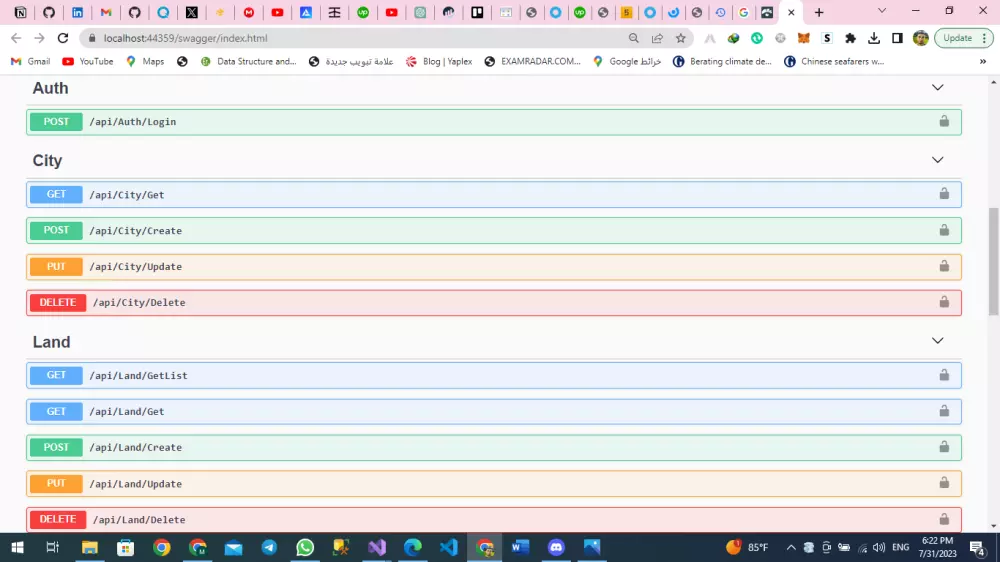
Task: Switch to the Trello tab
Action: point(477,12)
